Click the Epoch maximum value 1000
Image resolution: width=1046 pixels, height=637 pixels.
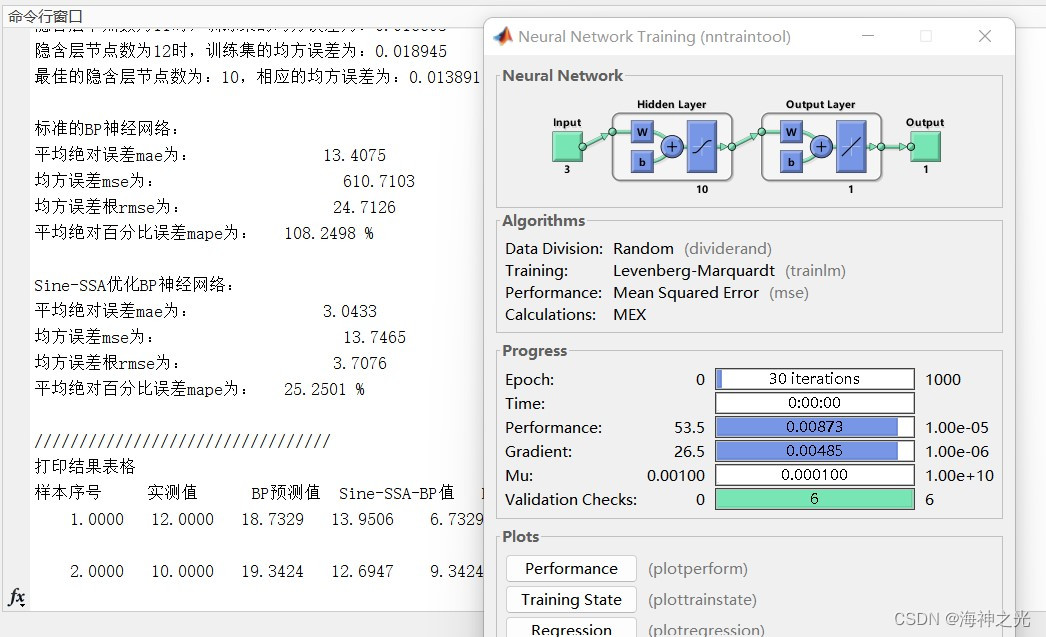[943, 380]
